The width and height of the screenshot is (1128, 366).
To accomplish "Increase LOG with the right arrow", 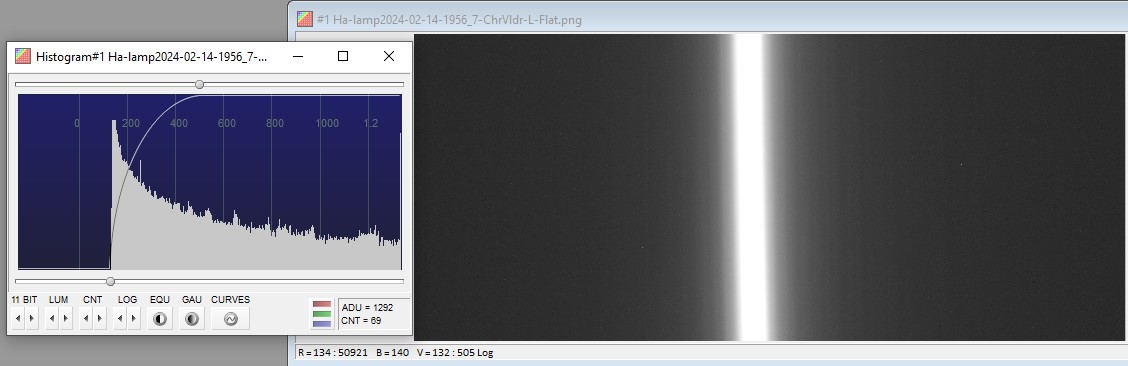I will 134,319.
